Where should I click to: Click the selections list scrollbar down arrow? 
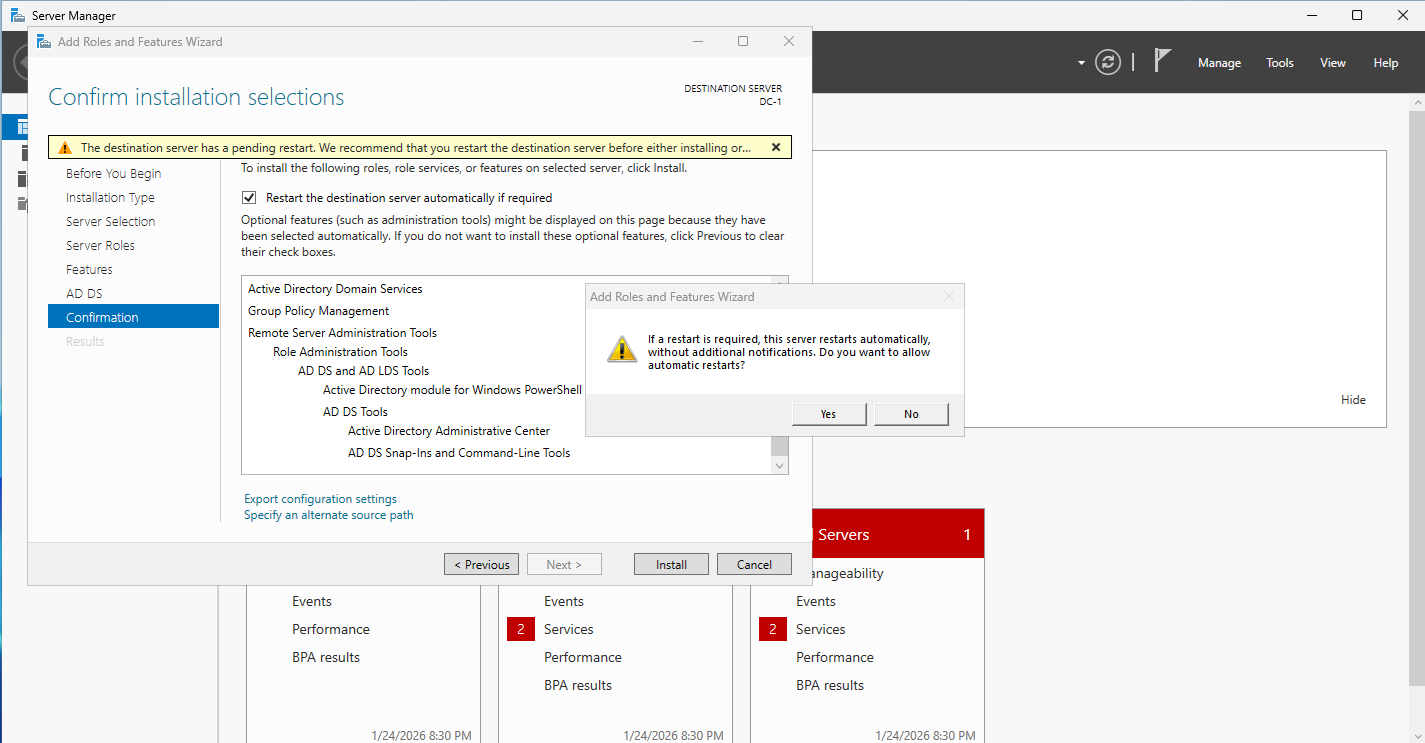780,465
